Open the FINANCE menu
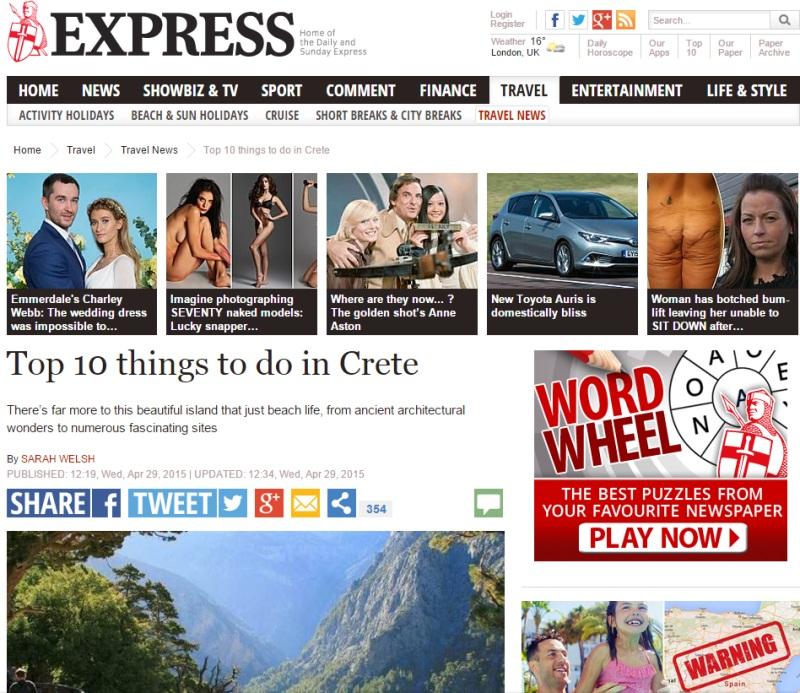The width and height of the screenshot is (800, 693). [447, 90]
